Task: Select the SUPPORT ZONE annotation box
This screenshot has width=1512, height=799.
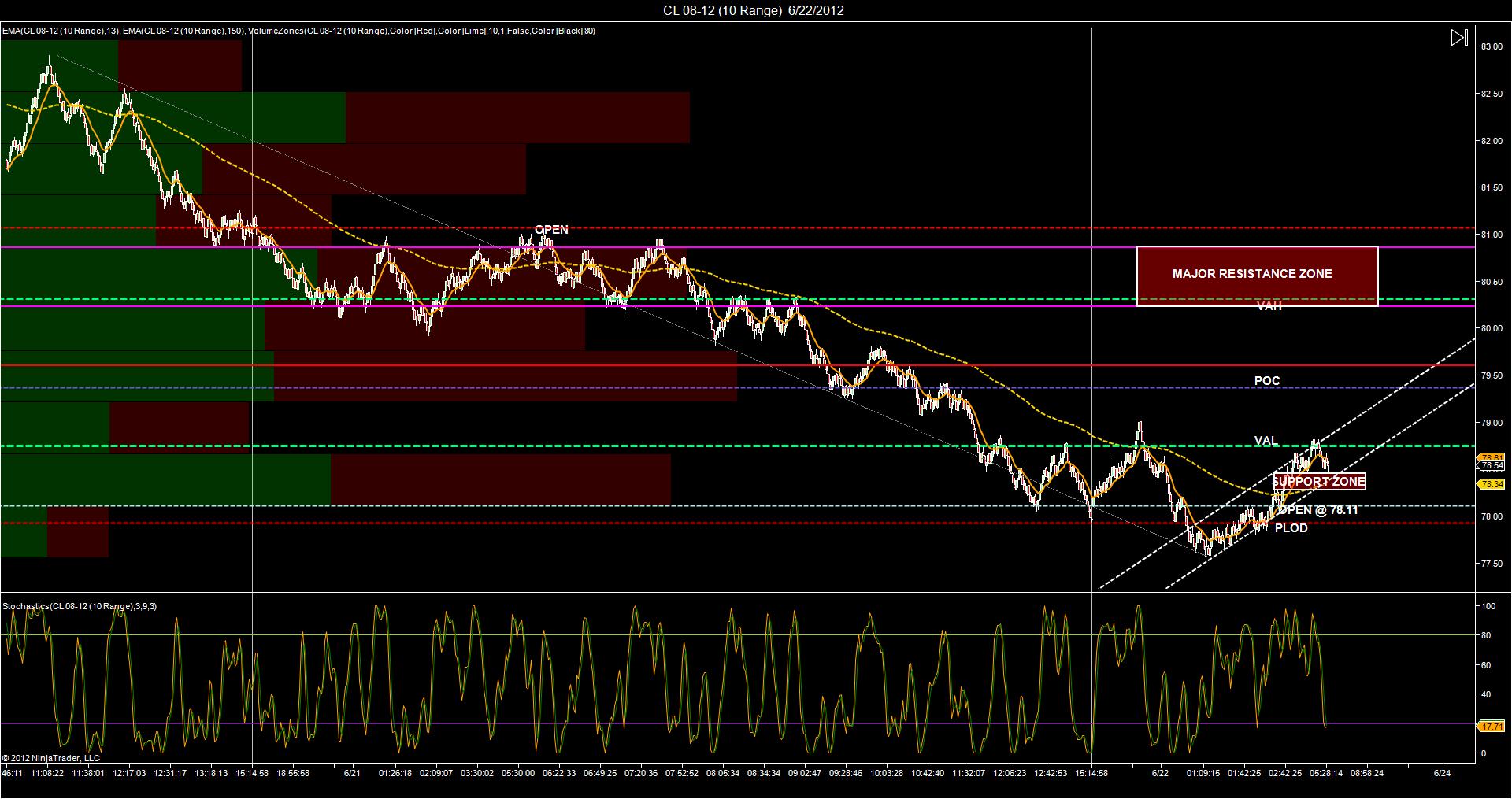Action: point(1319,481)
